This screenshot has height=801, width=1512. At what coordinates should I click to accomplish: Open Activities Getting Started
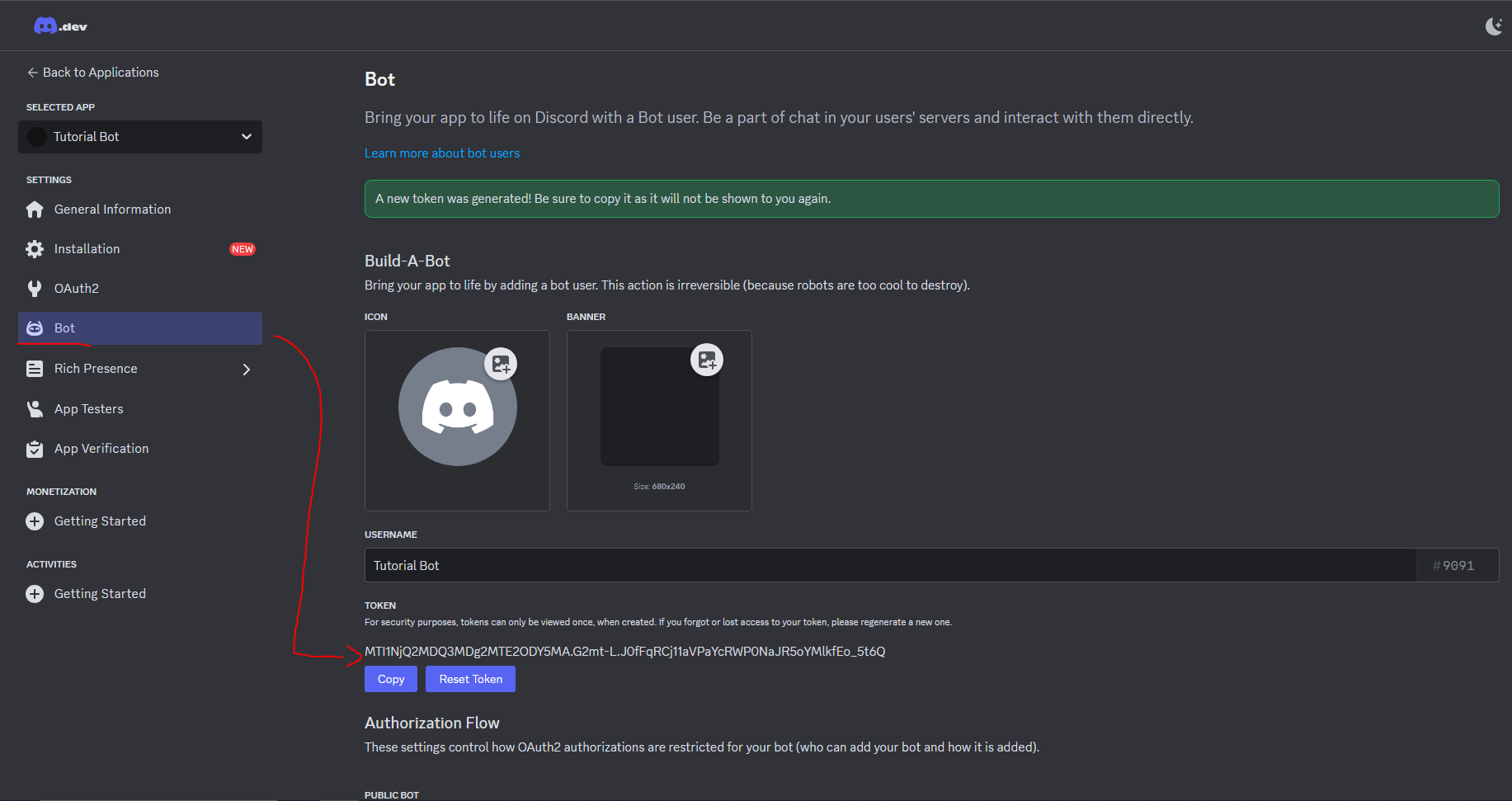(x=100, y=594)
